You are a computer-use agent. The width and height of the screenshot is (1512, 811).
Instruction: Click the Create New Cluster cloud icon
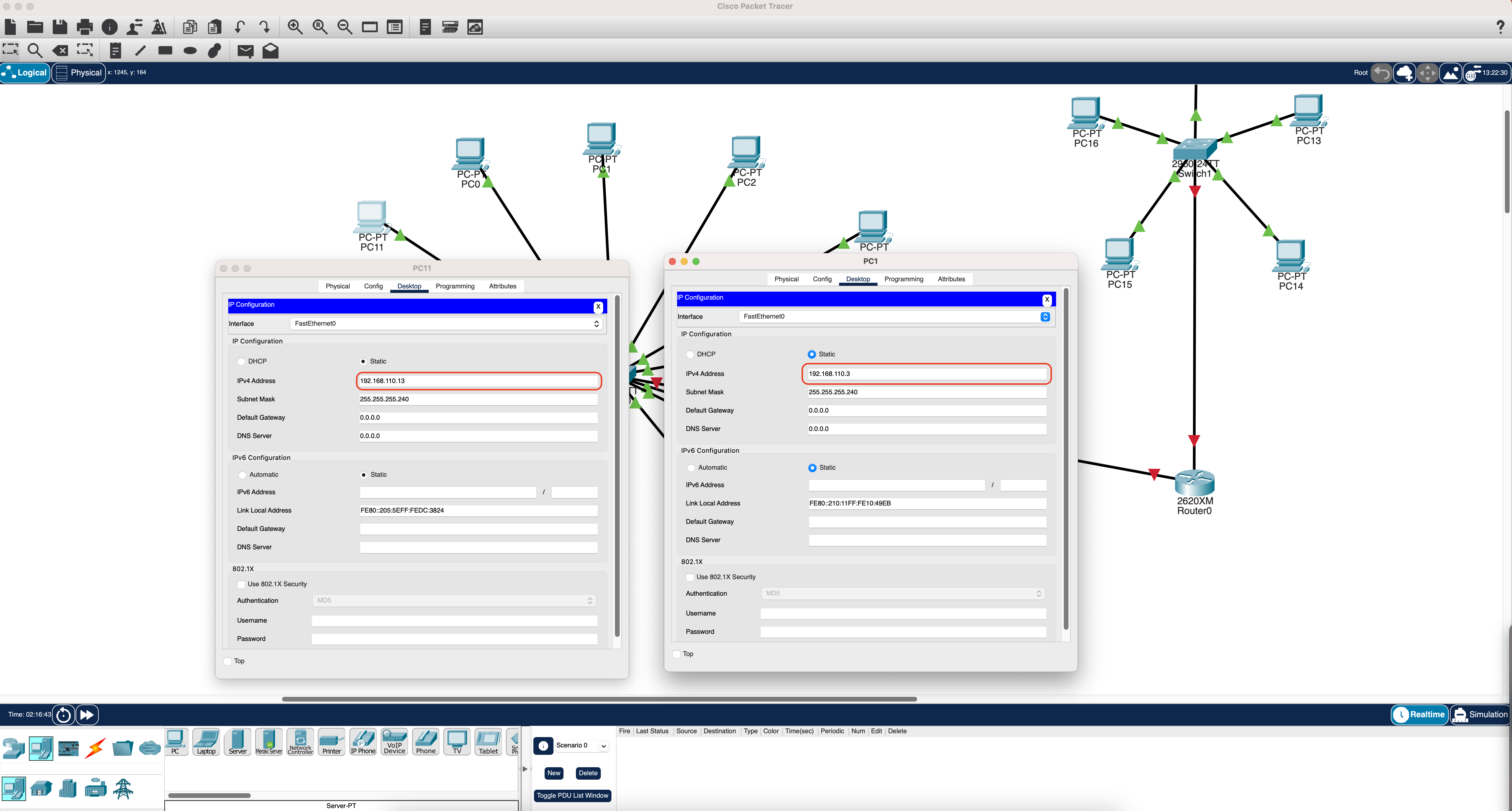tap(1404, 73)
